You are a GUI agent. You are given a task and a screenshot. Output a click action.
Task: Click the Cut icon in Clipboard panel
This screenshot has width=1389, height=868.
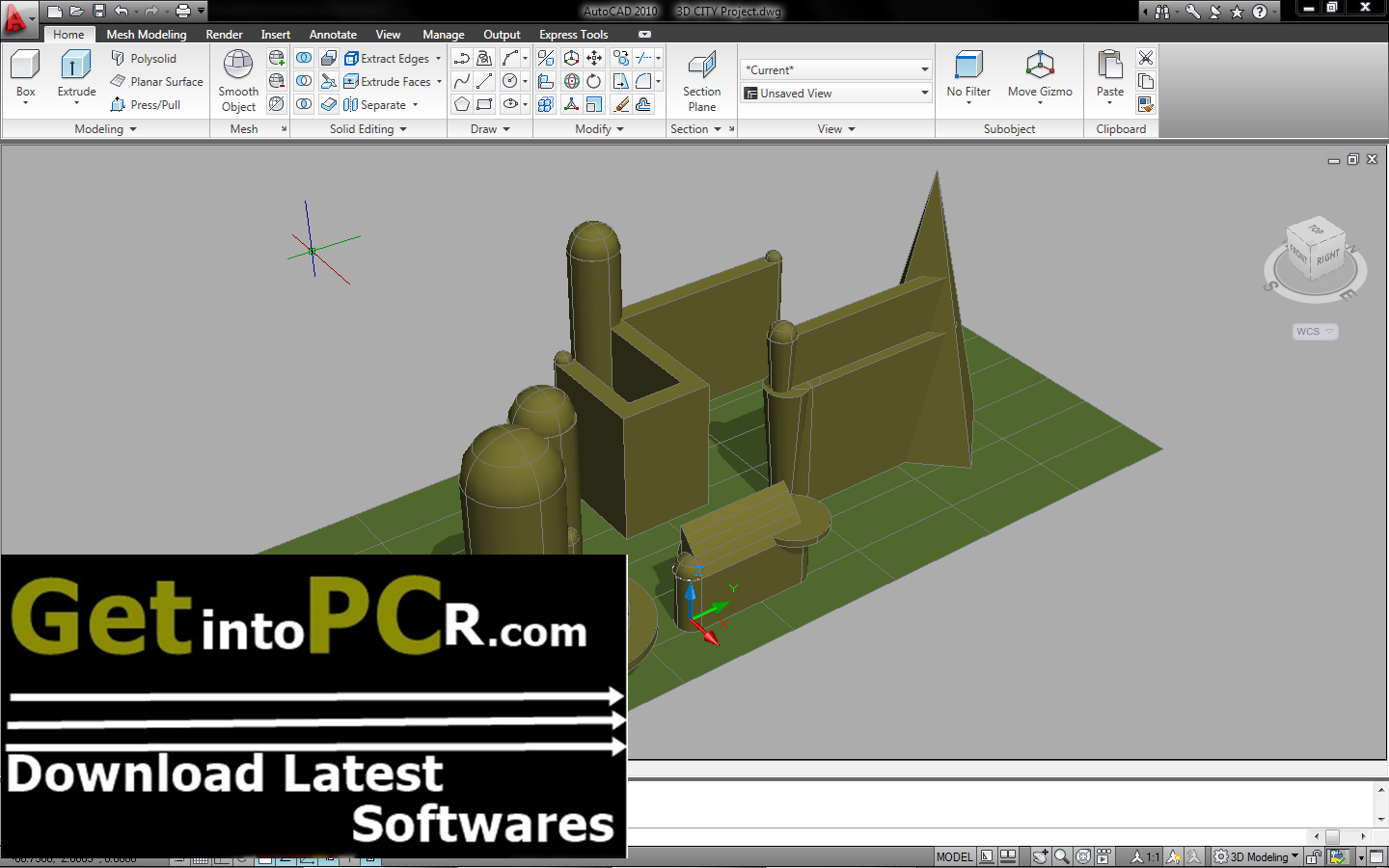tap(1146, 59)
